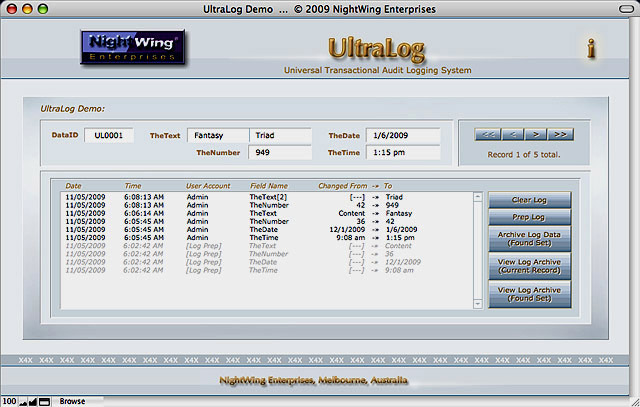Click the log scrollbar up arrow
The height and width of the screenshot is (407, 640).
[478, 197]
